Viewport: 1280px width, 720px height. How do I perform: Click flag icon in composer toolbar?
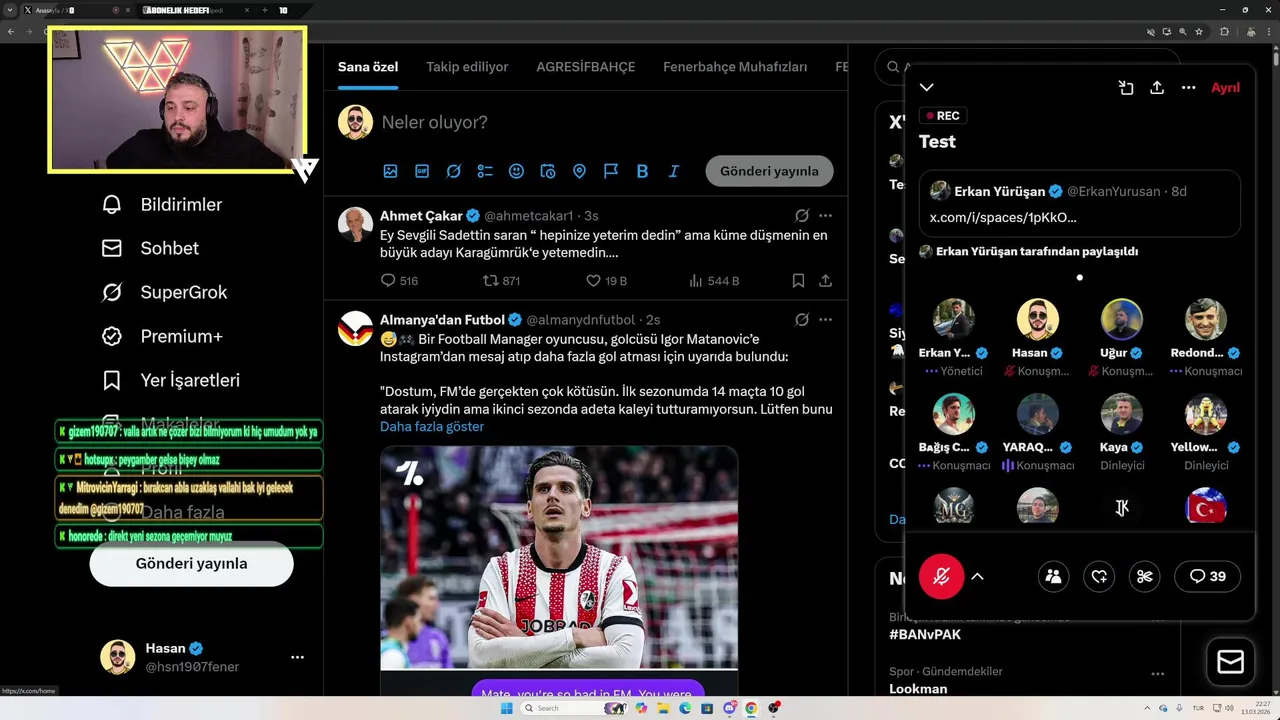click(611, 171)
